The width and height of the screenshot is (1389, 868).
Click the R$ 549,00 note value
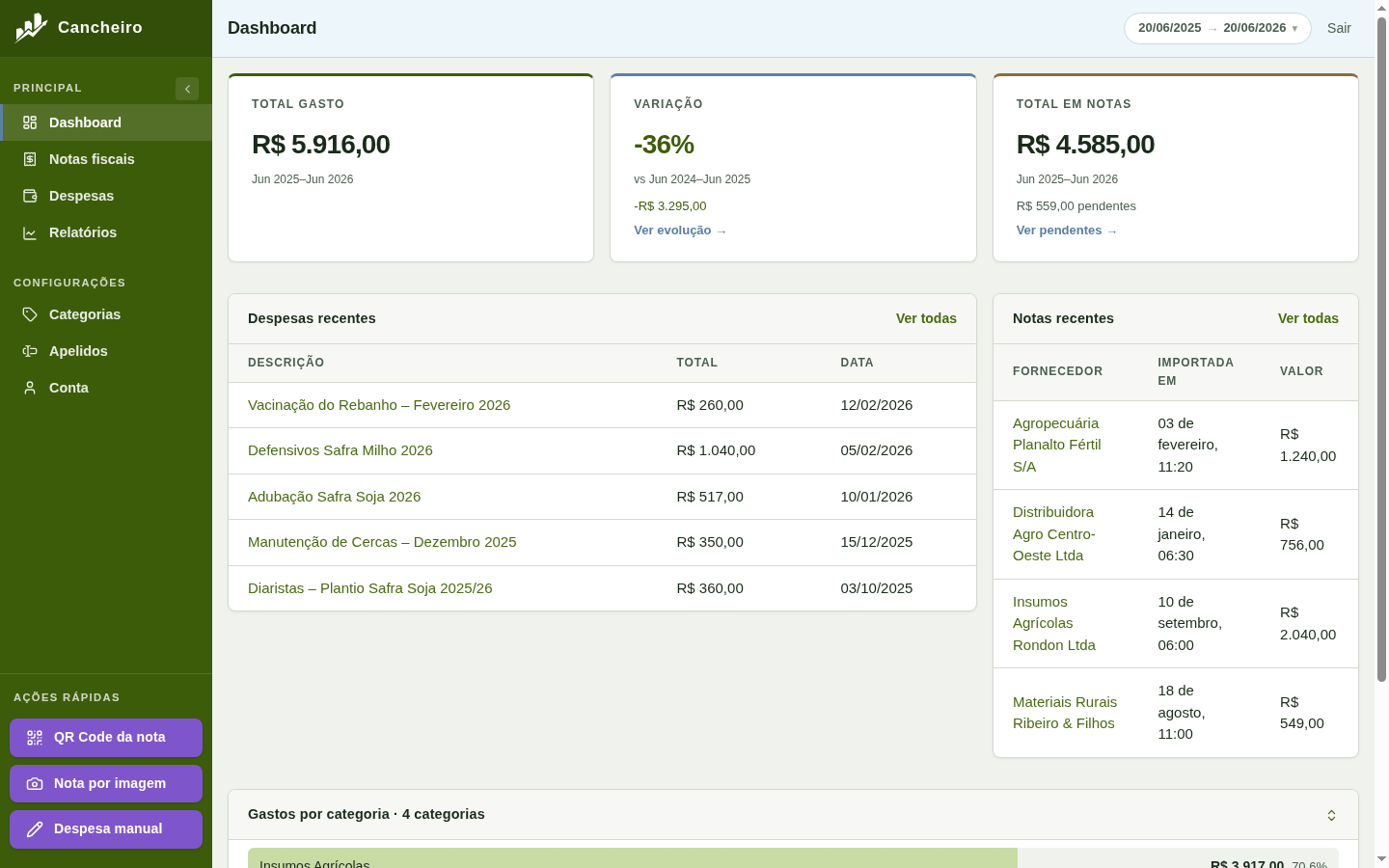tap(1302, 713)
